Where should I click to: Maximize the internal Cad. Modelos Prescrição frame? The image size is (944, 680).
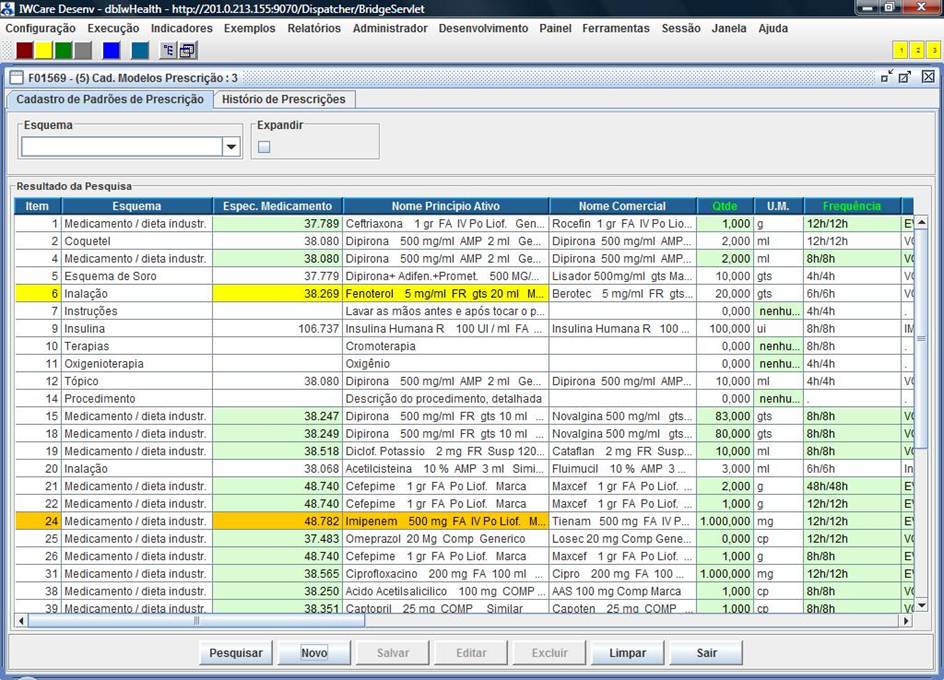905,77
